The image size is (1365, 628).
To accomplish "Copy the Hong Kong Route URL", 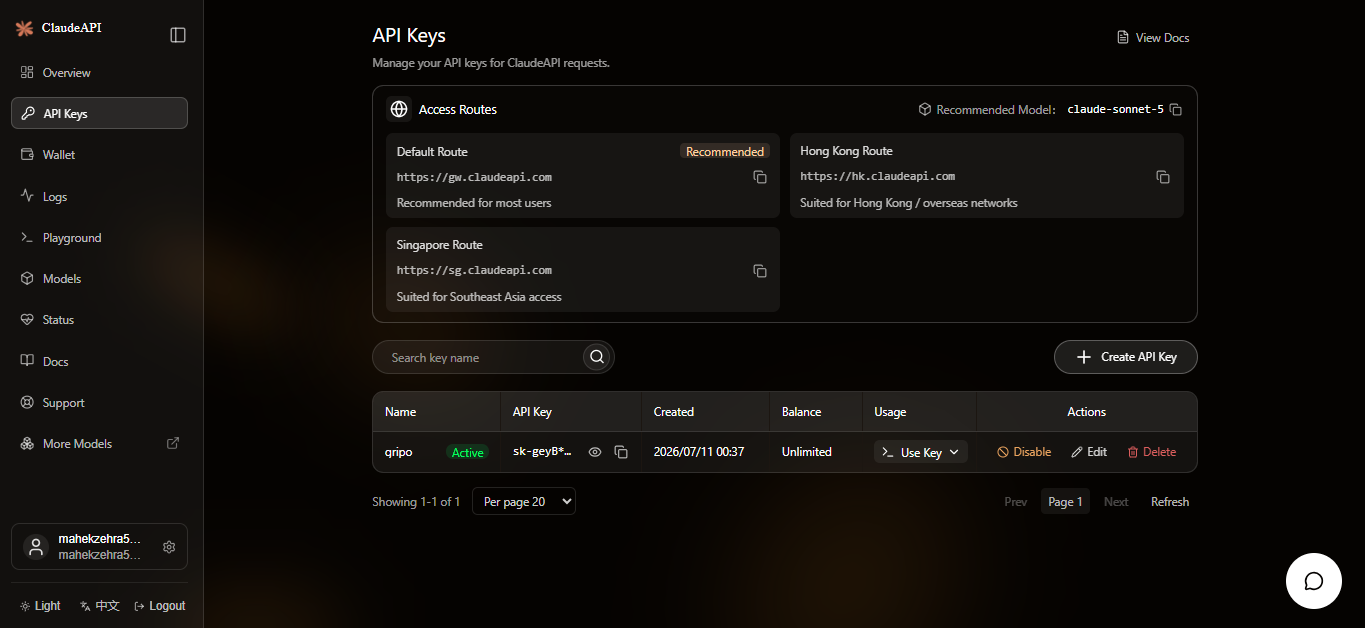I will tap(1163, 177).
